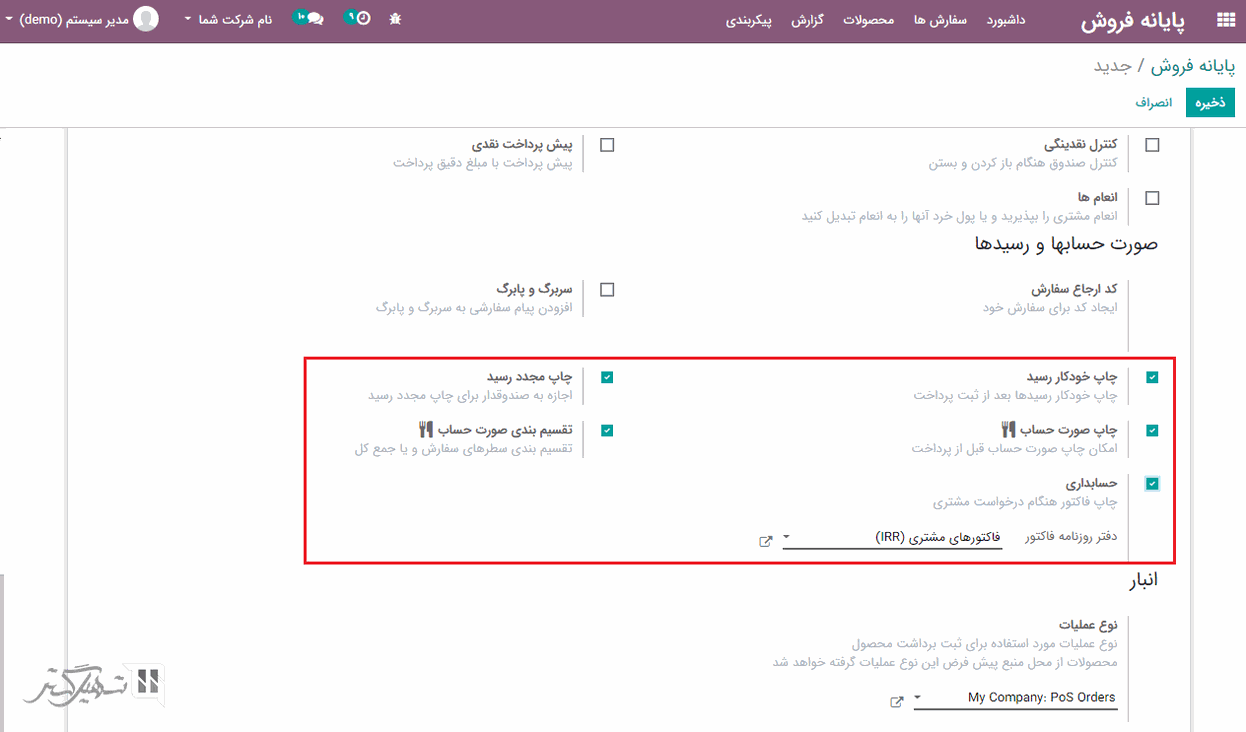Go to پایانه فروش breadcrumb link

[x=1193, y=66]
